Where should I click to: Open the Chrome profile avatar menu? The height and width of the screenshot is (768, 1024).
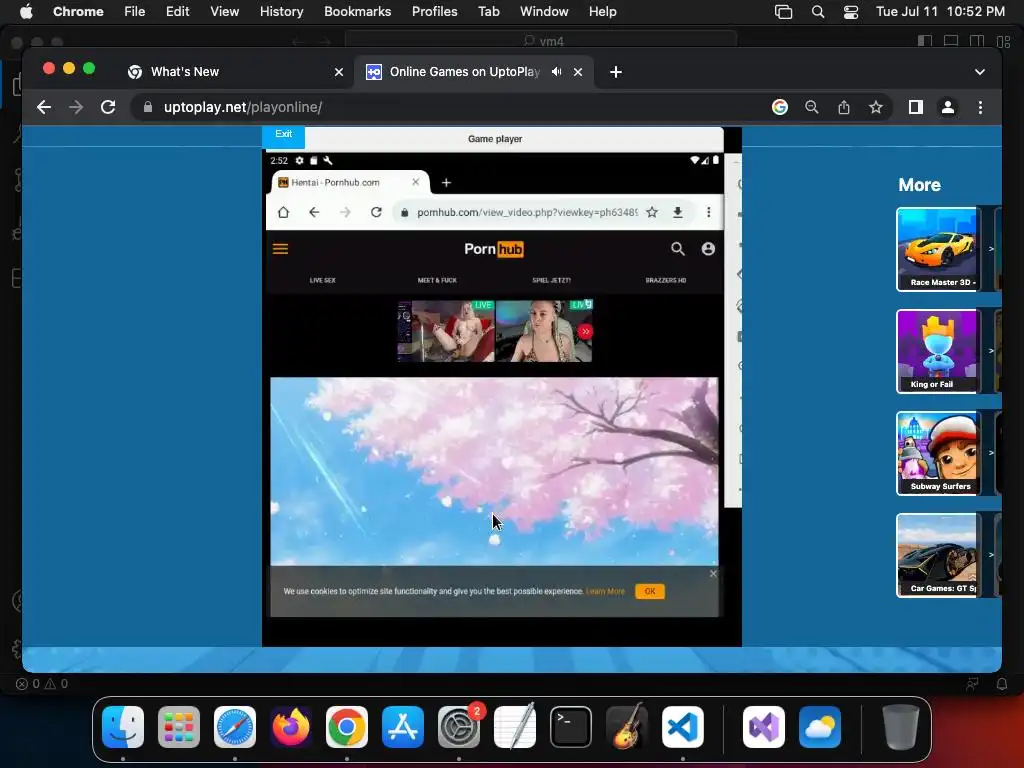[x=948, y=107]
